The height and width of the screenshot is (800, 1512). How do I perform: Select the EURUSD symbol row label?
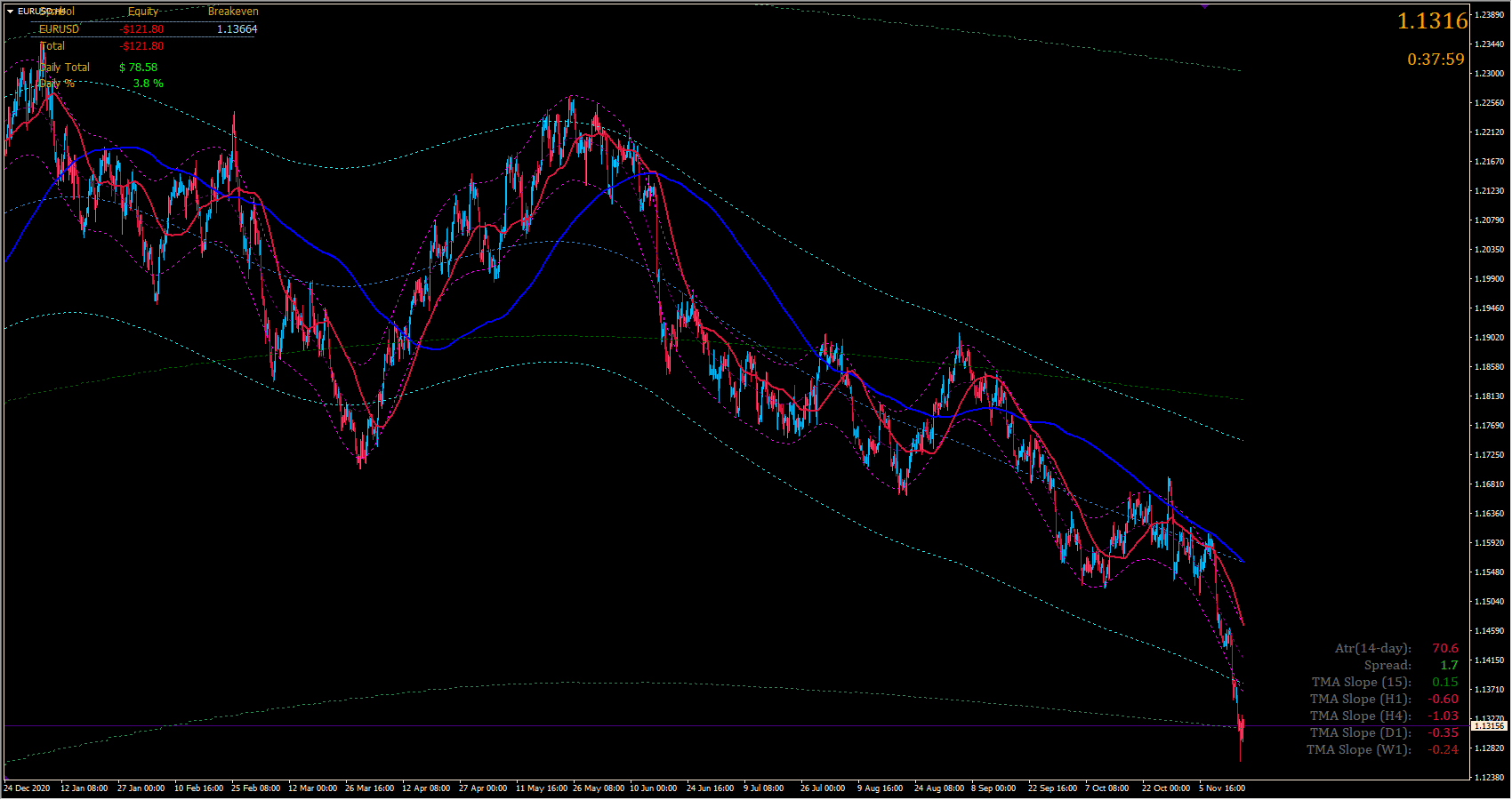point(59,29)
